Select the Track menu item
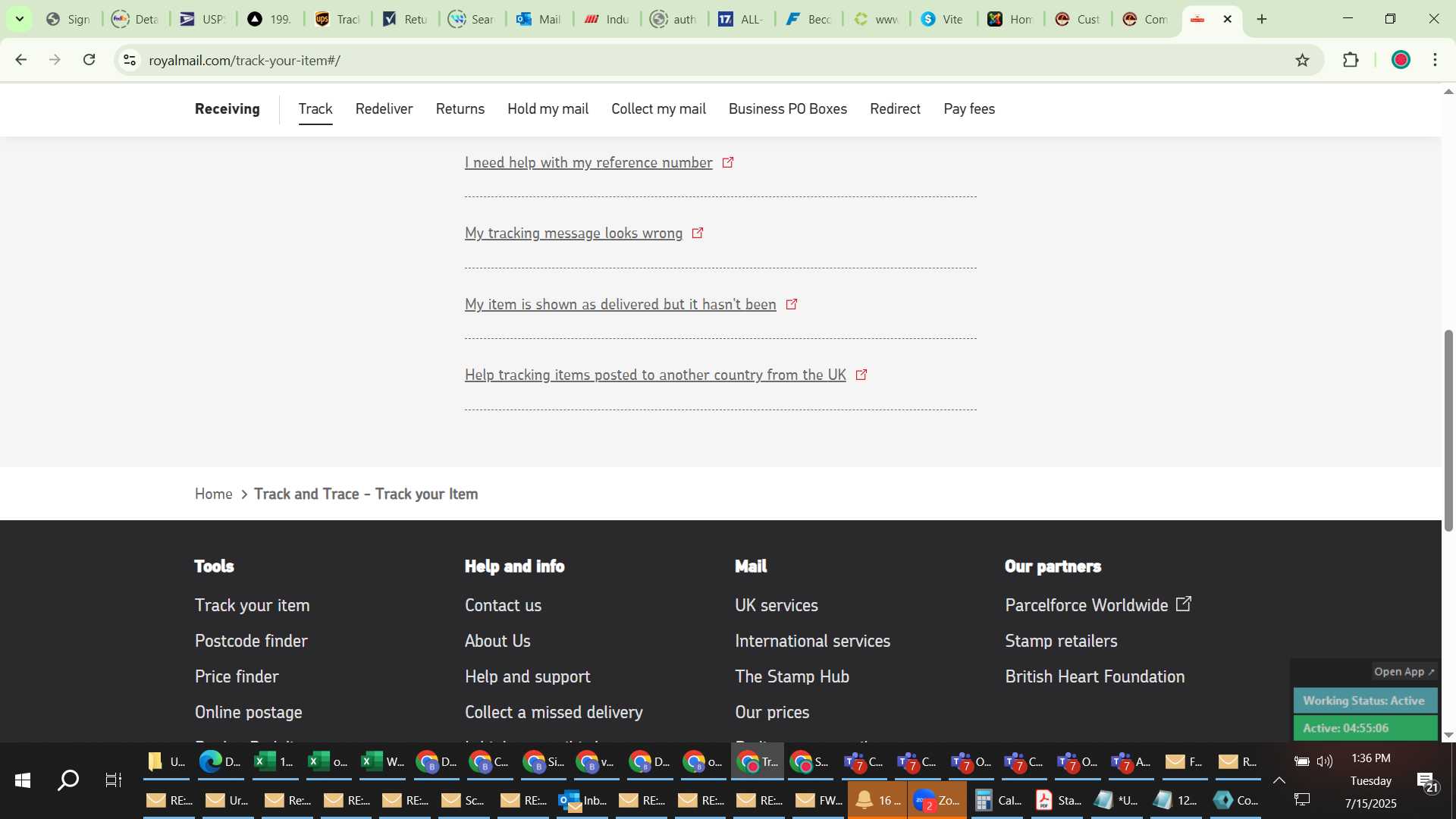 point(315,108)
